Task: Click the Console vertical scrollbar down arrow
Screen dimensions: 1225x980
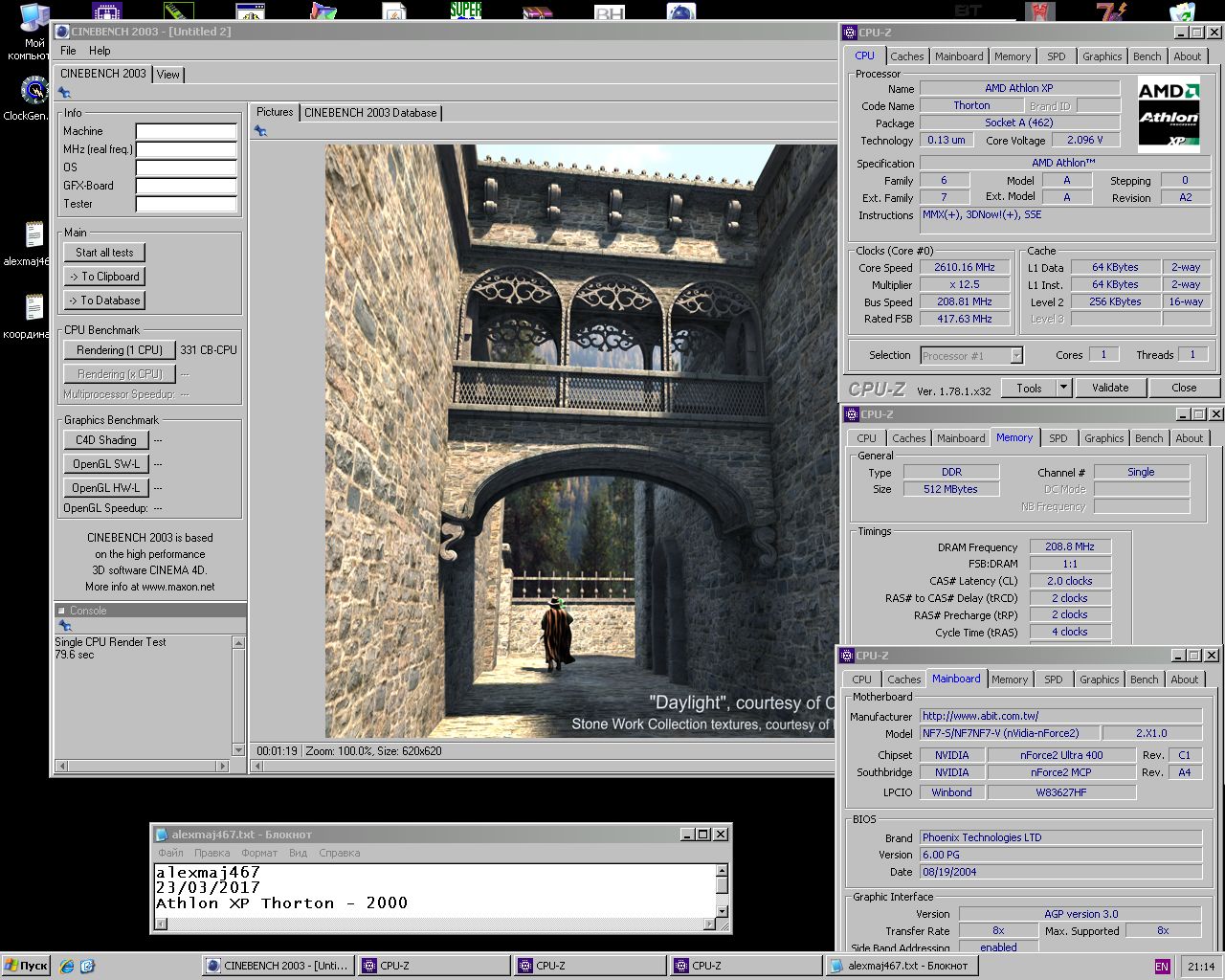Action: [238, 750]
